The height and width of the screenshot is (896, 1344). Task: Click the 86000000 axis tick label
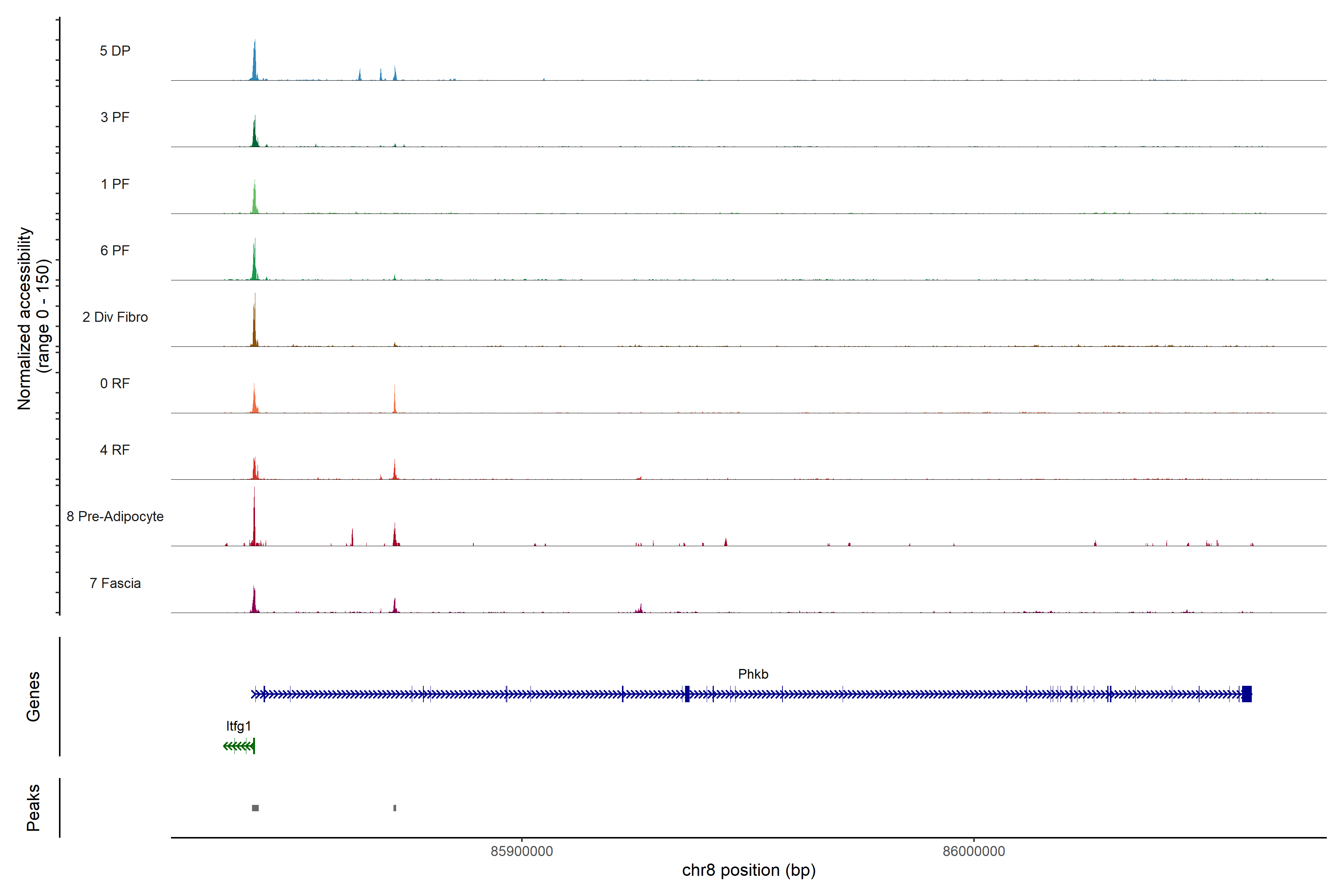pos(974,852)
